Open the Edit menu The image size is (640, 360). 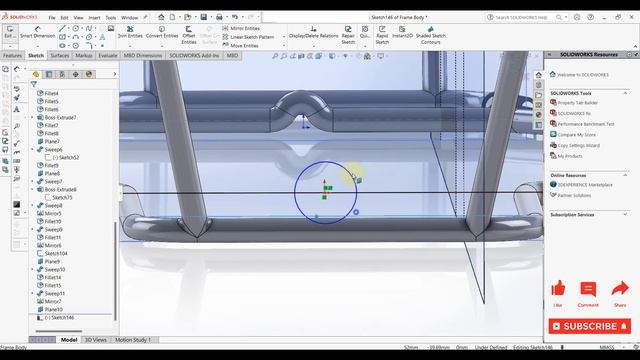[64, 18]
